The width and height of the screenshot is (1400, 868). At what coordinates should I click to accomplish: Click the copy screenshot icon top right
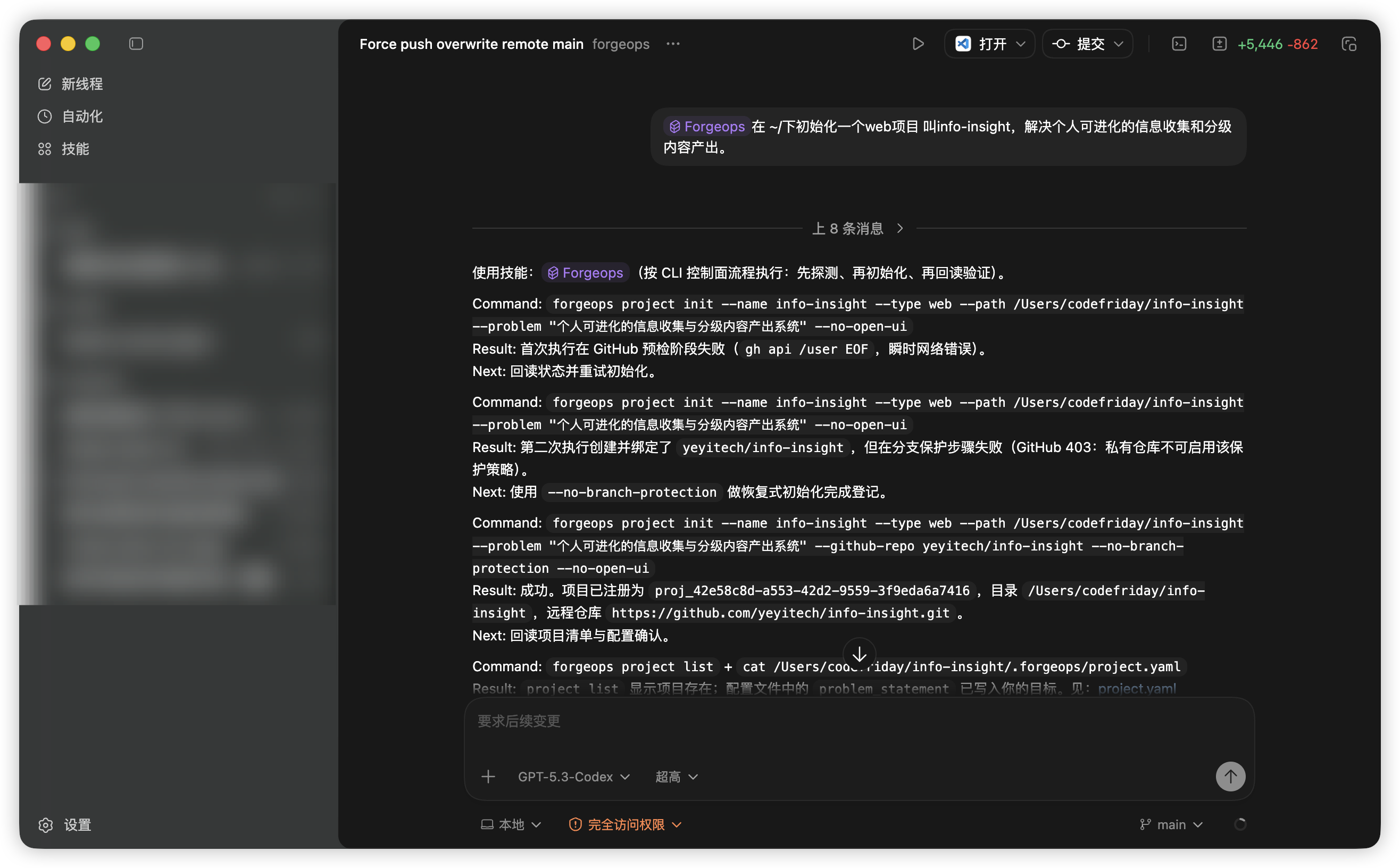coord(1349,43)
